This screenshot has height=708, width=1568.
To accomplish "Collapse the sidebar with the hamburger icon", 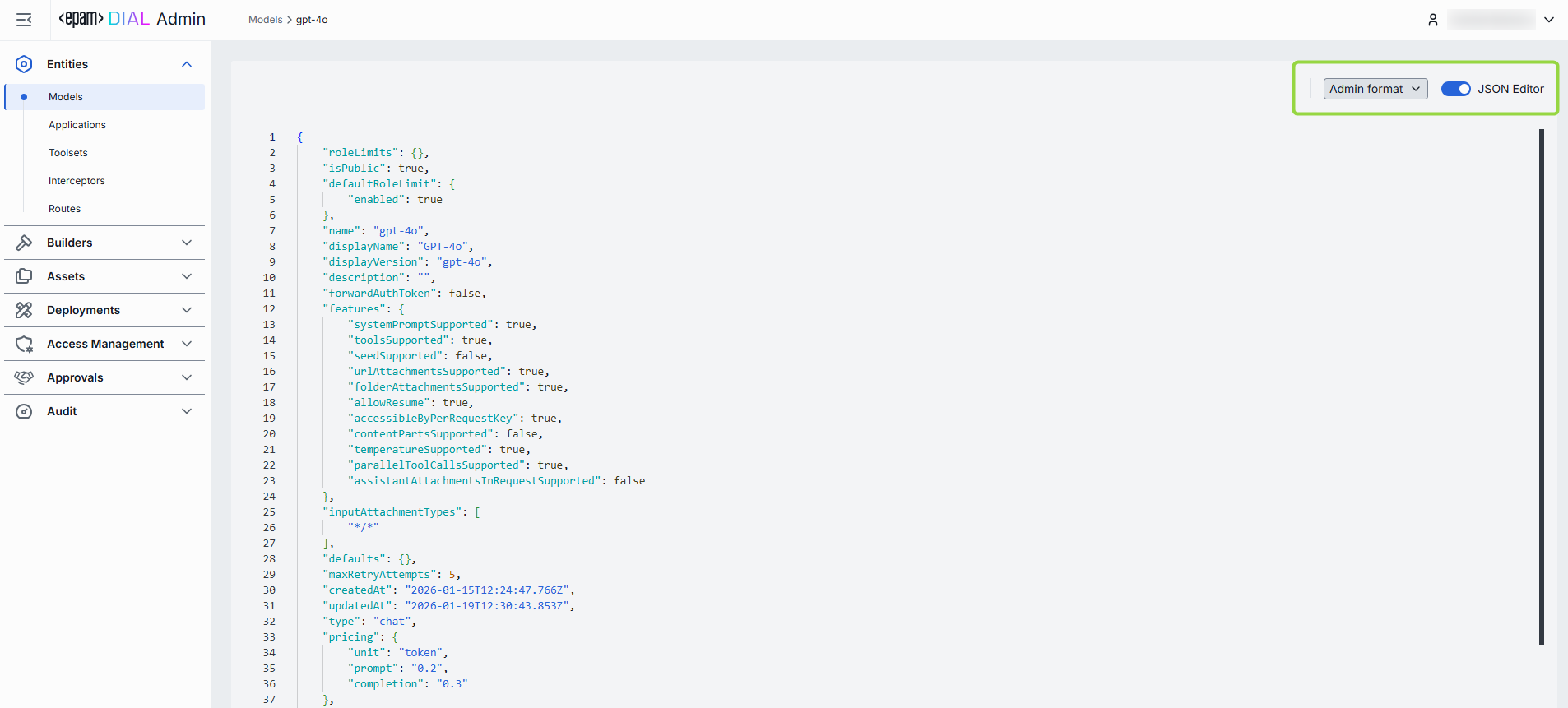I will pos(24,20).
